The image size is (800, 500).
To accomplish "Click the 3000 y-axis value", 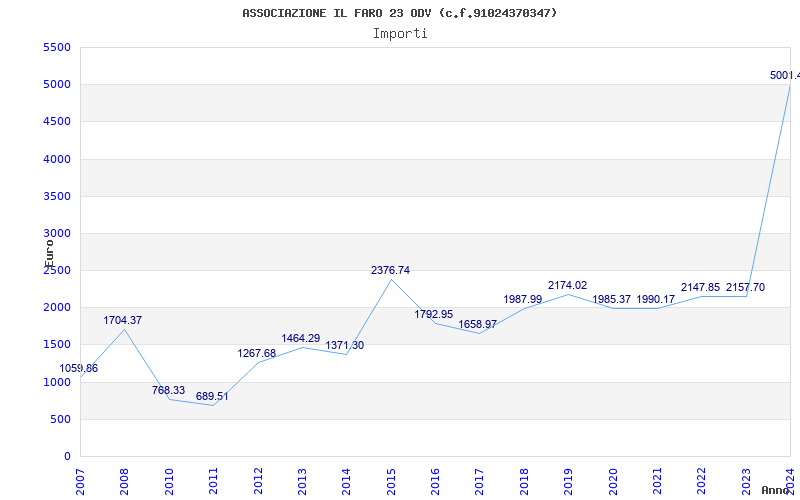I will click(x=57, y=234).
